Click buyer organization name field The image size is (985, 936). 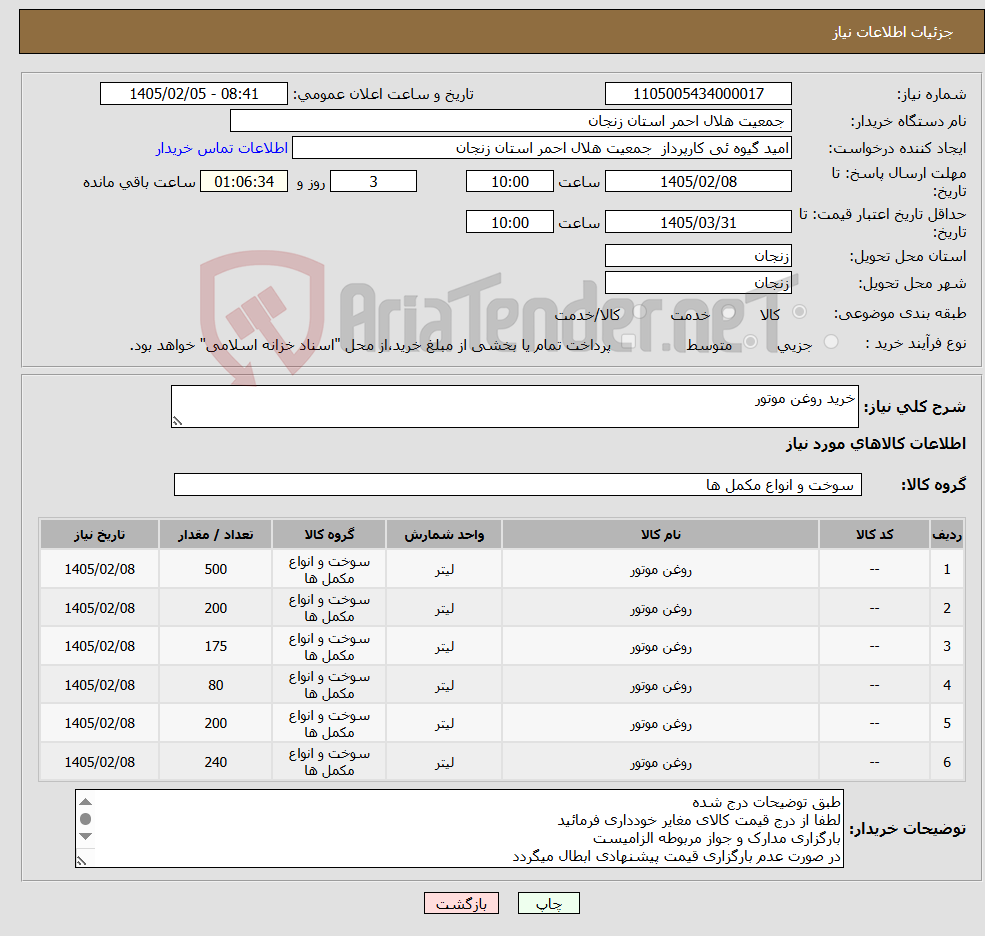(x=511, y=121)
